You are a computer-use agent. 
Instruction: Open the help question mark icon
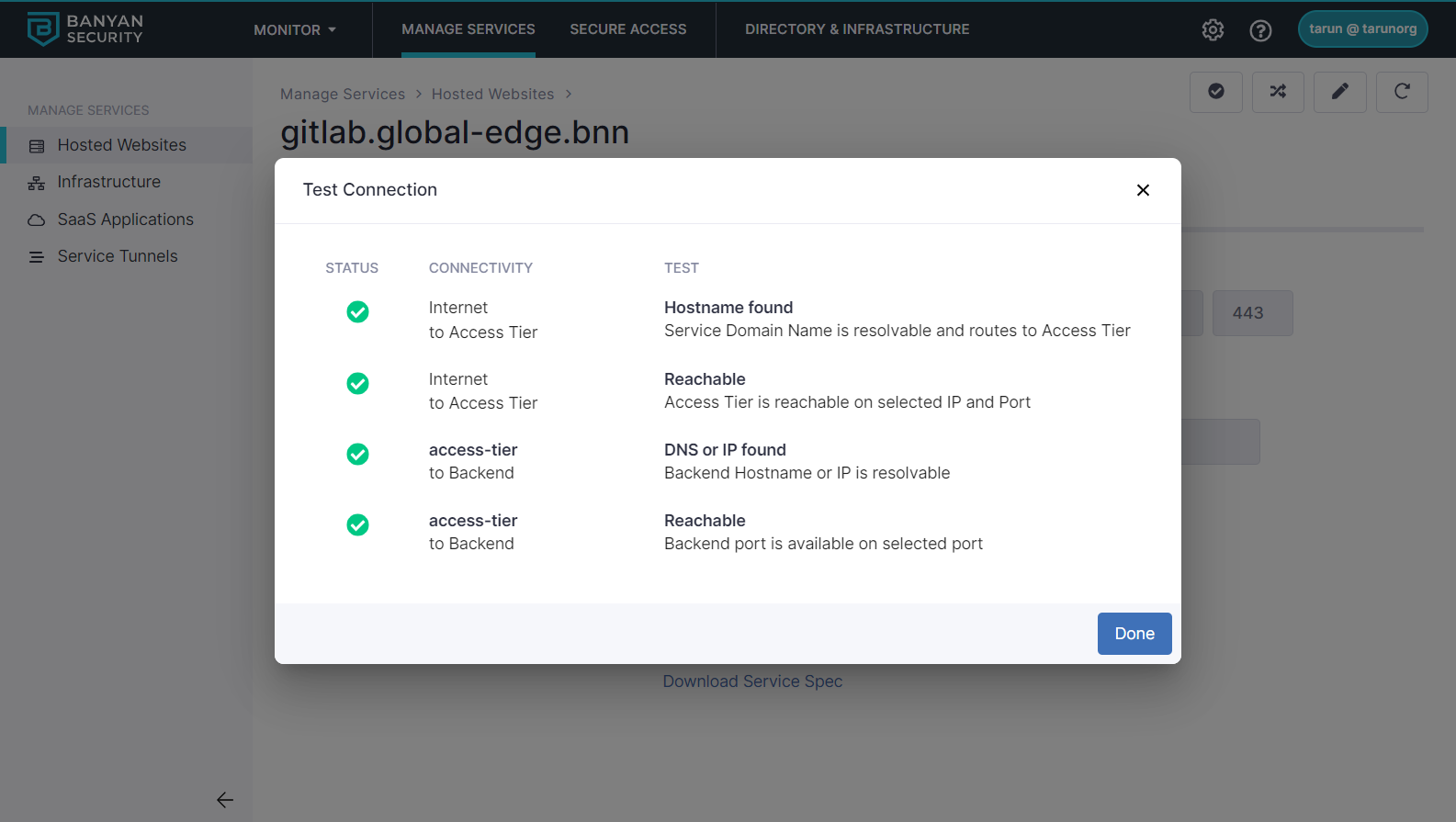pos(1260,30)
